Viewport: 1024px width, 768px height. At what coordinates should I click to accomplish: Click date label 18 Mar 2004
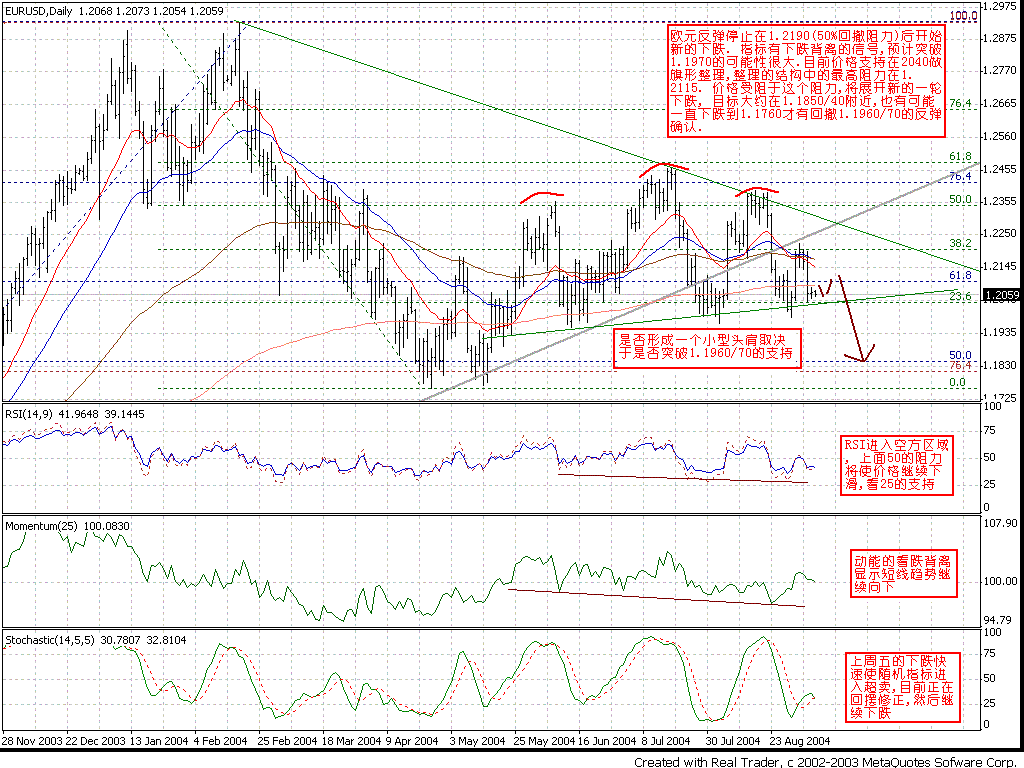[351, 741]
